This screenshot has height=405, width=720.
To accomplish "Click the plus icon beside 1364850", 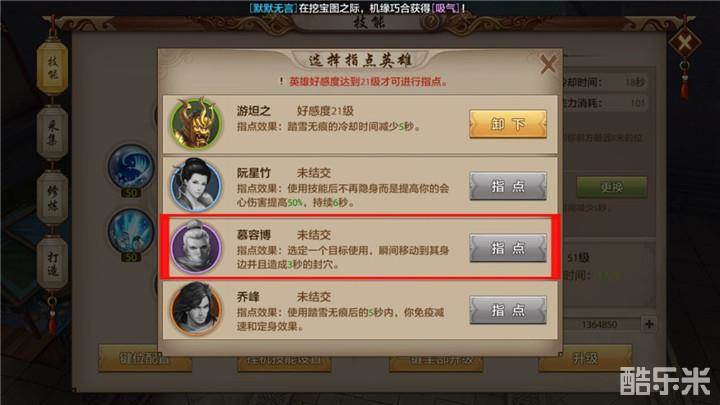I will [649, 324].
